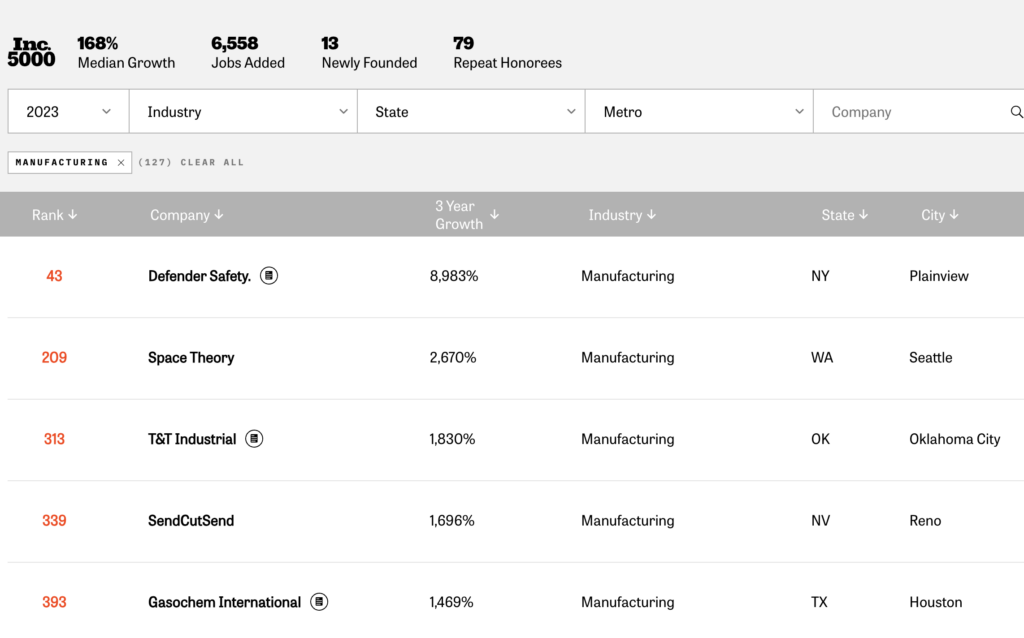Screen dimensions: 1024x638
Task: Expand the Industry filter dropdown
Action: point(243,112)
